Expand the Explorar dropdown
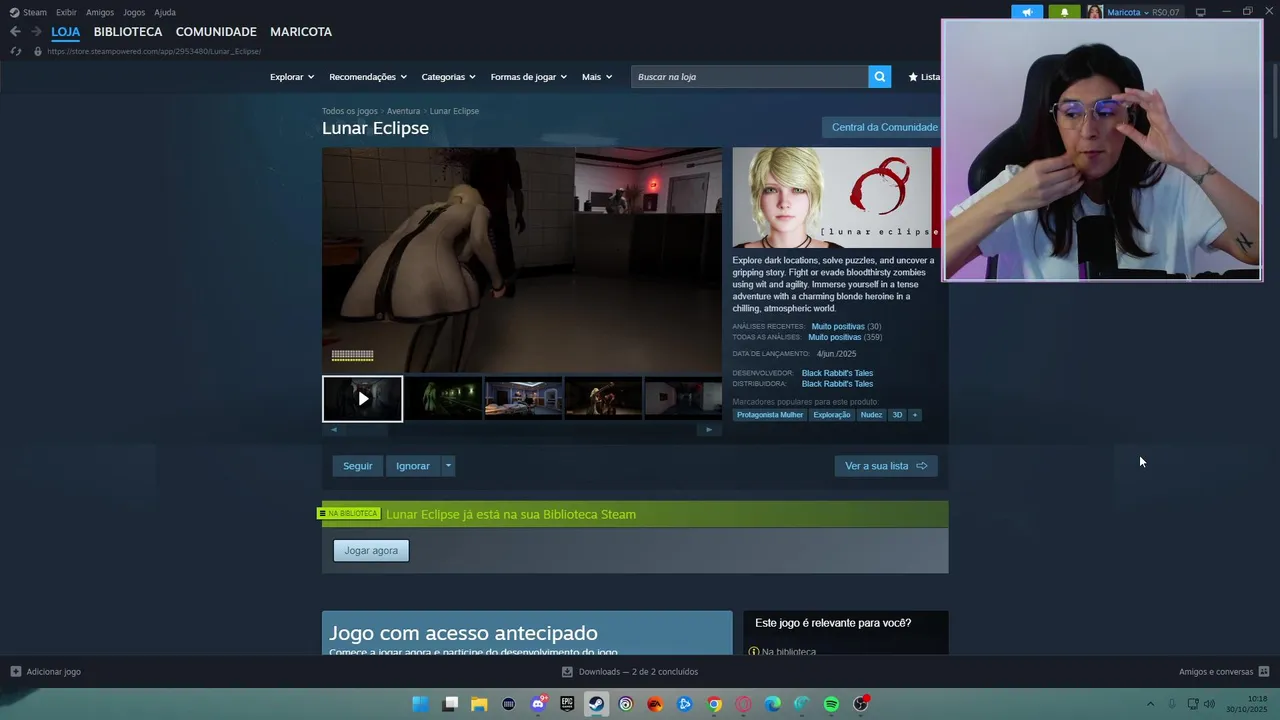This screenshot has height=720, width=1280. point(292,77)
